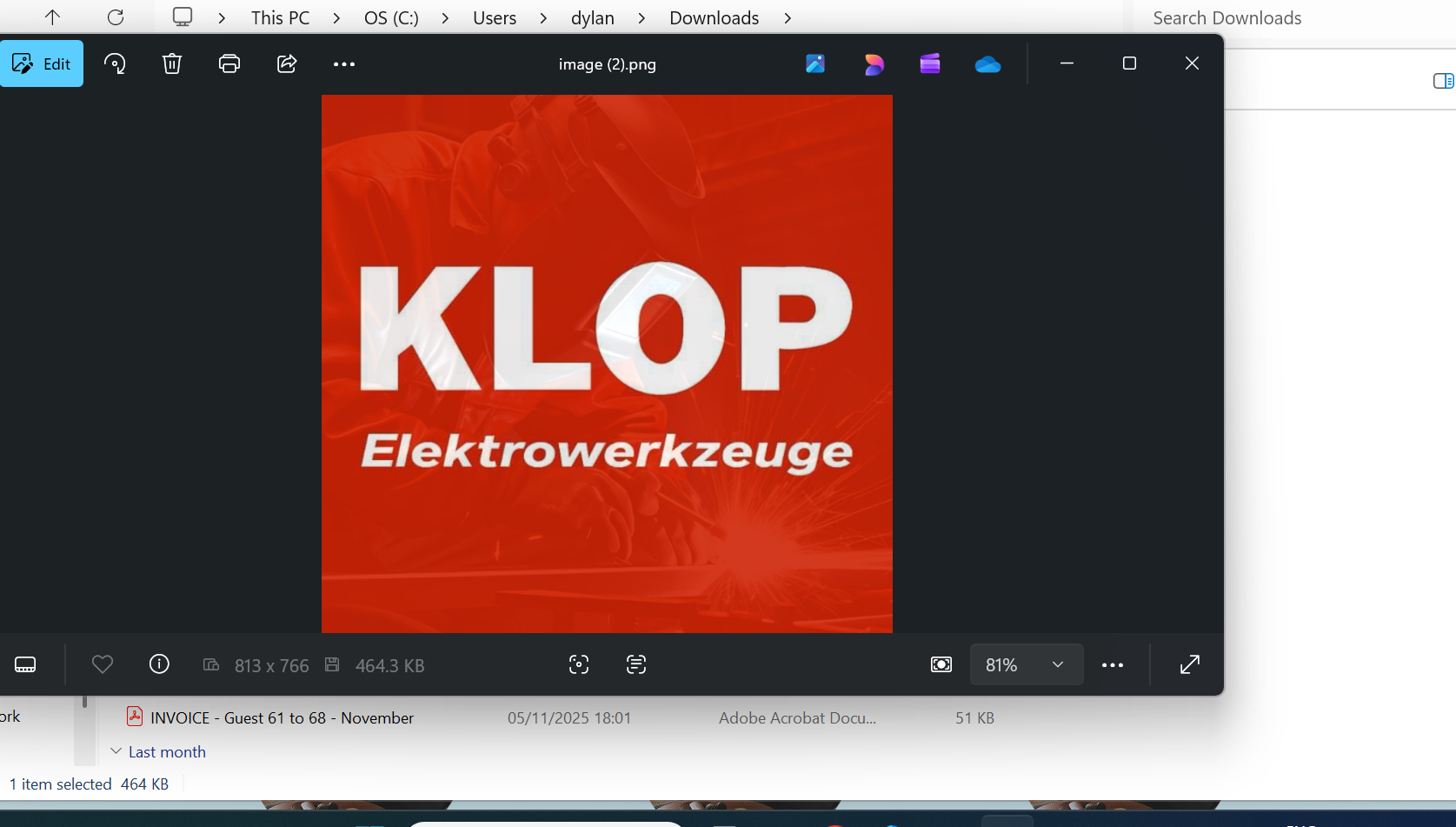Image resolution: width=1456 pixels, height=827 pixels.
Task: Delete image (2).png using trash icon
Action: click(172, 63)
